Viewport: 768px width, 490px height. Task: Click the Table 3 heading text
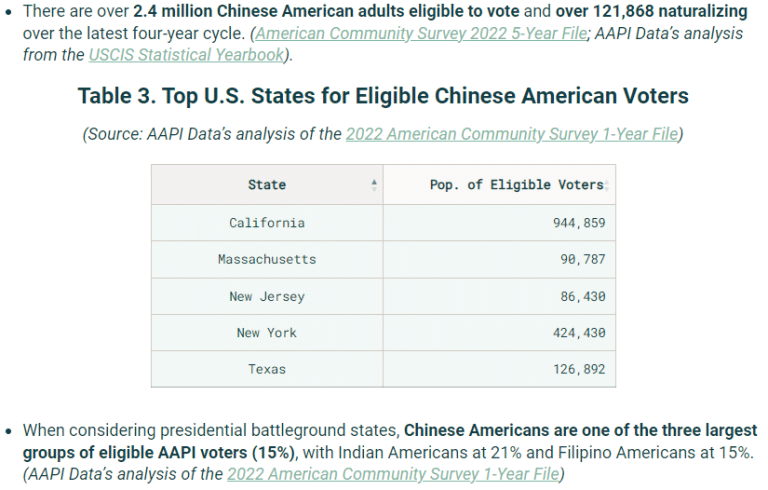point(384,96)
